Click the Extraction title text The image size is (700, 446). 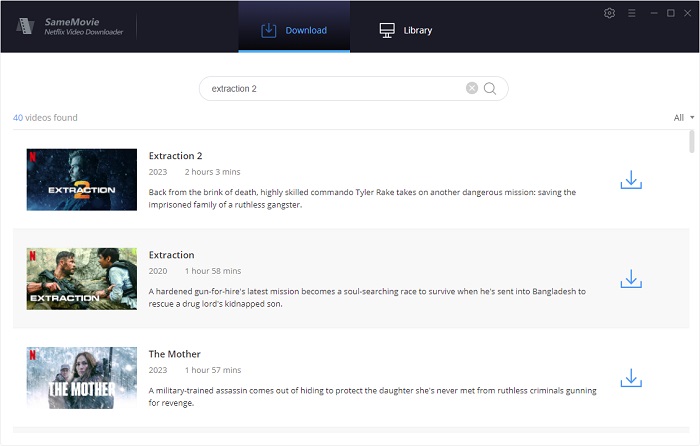(172, 255)
